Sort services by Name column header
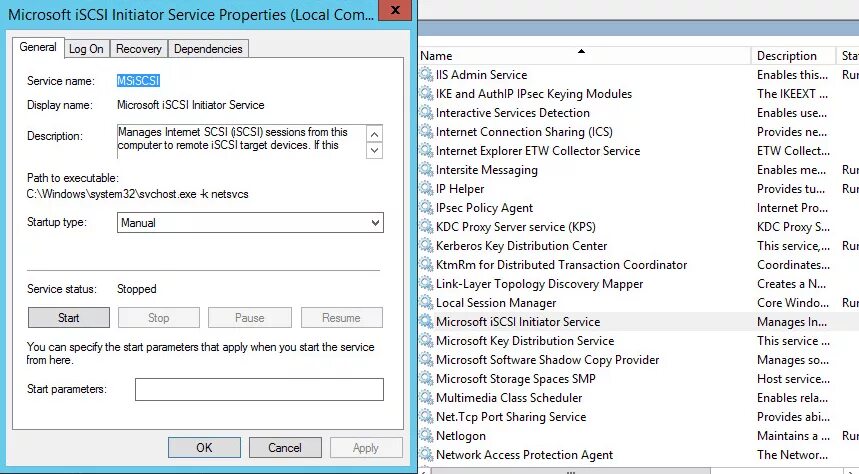Screen dimensions: 859x474 pyautogui.click(x=585, y=55)
